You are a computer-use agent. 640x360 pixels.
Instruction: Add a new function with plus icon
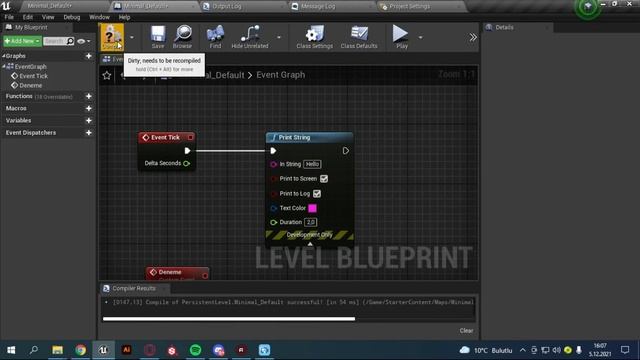(89, 96)
